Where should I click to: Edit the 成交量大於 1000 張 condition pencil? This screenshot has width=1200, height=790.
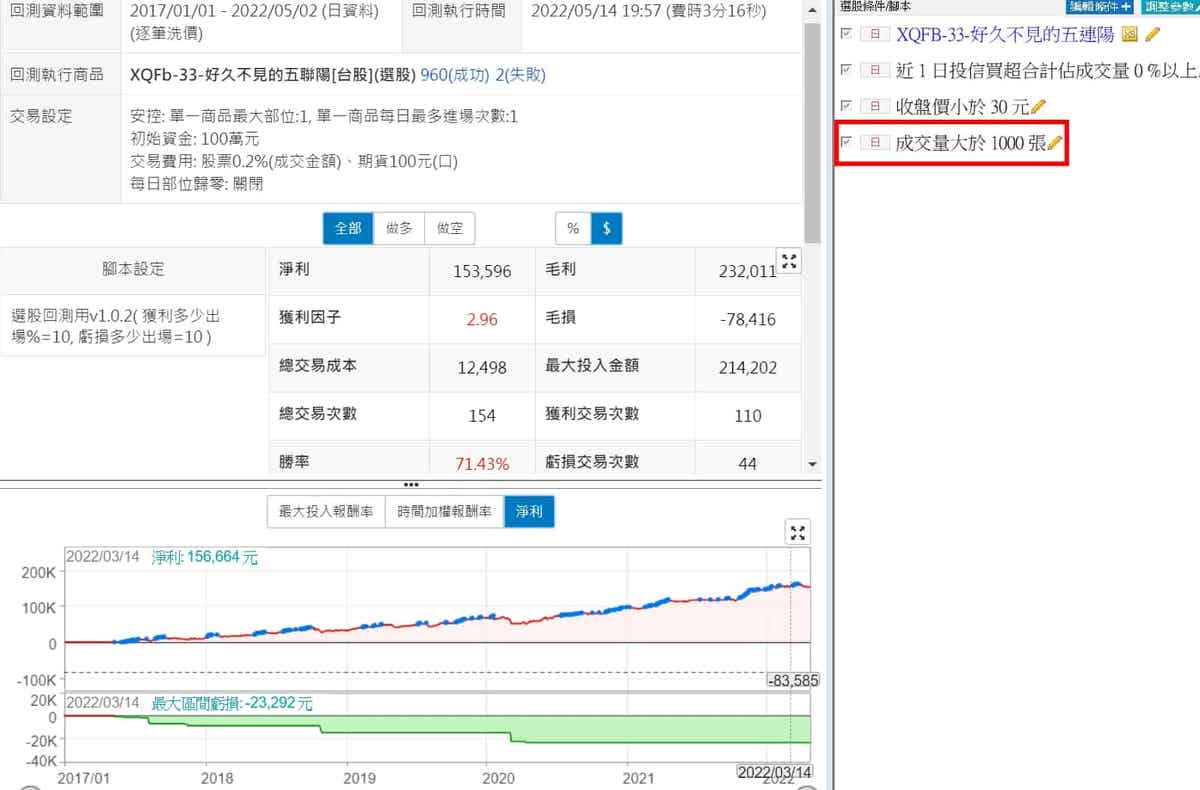point(1055,143)
